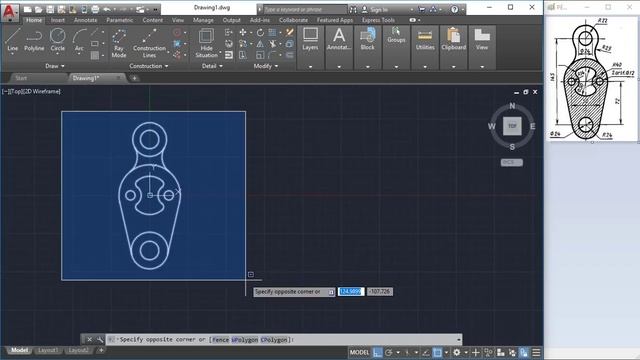Switch to the Parametric ribbon tab
This screenshot has height=360, width=640.
click(120, 20)
